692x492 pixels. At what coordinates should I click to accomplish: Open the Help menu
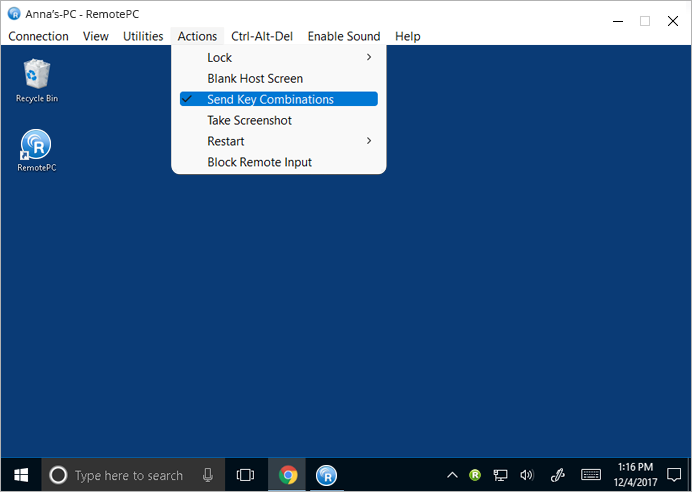408,36
